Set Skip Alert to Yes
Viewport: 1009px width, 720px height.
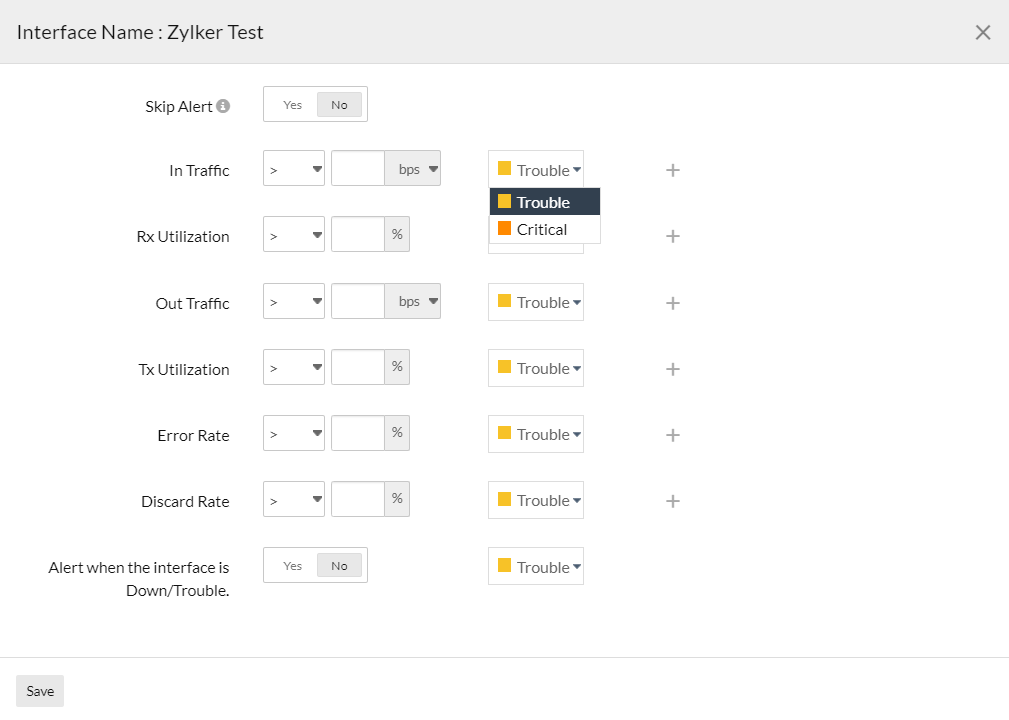point(292,104)
